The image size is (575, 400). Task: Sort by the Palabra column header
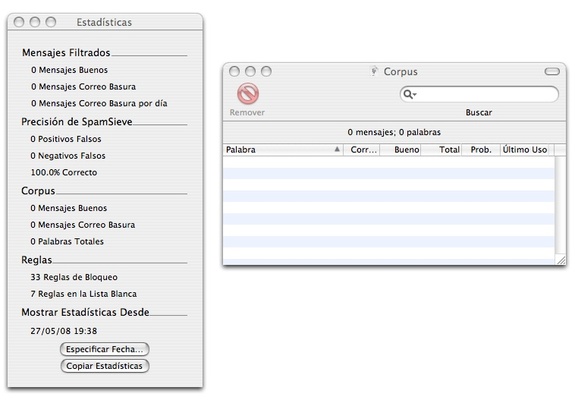(x=283, y=150)
